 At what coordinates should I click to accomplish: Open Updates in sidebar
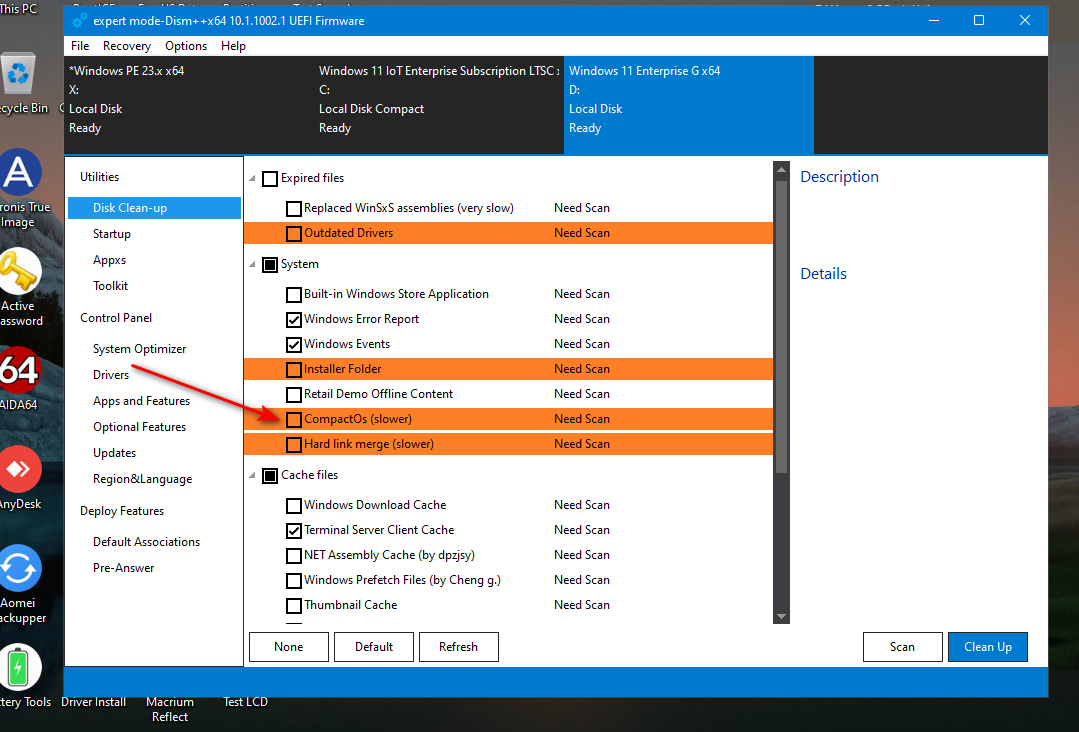[114, 453]
